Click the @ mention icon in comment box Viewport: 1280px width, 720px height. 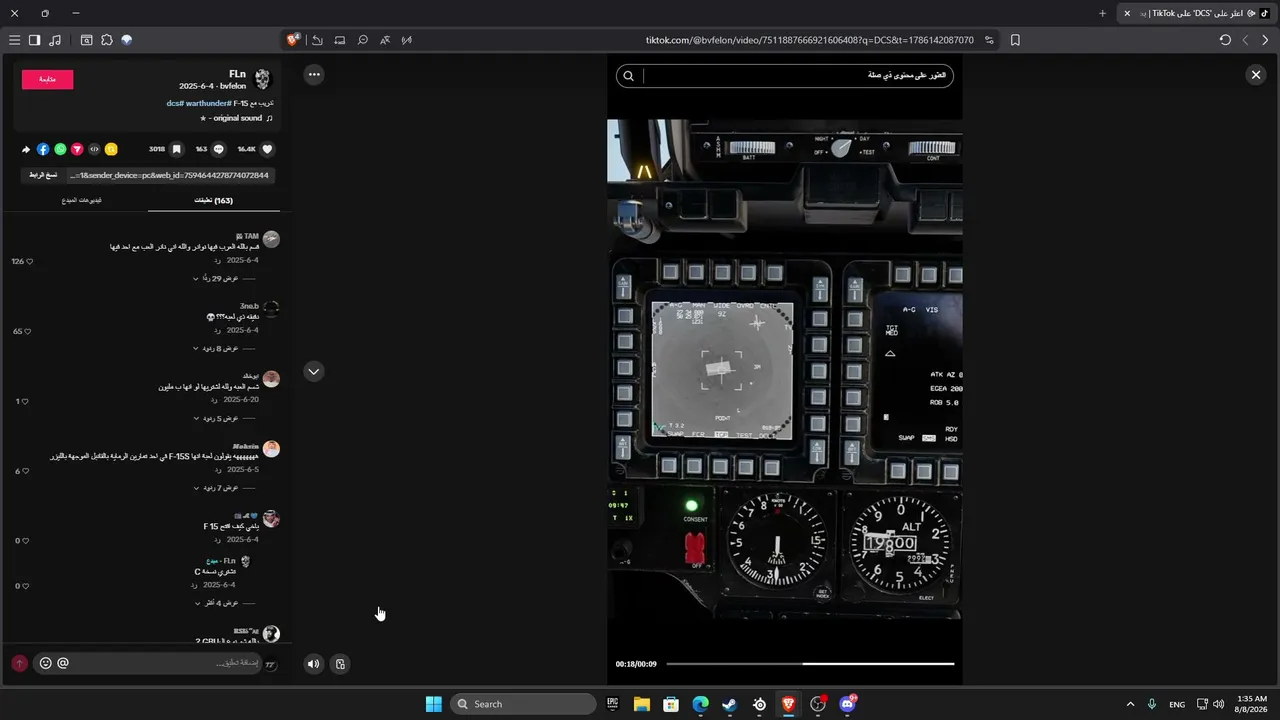click(x=63, y=663)
